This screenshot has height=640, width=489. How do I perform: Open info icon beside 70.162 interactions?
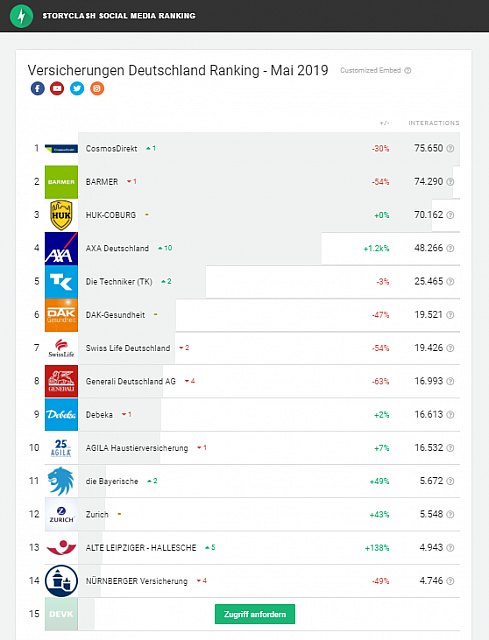[x=450, y=215]
